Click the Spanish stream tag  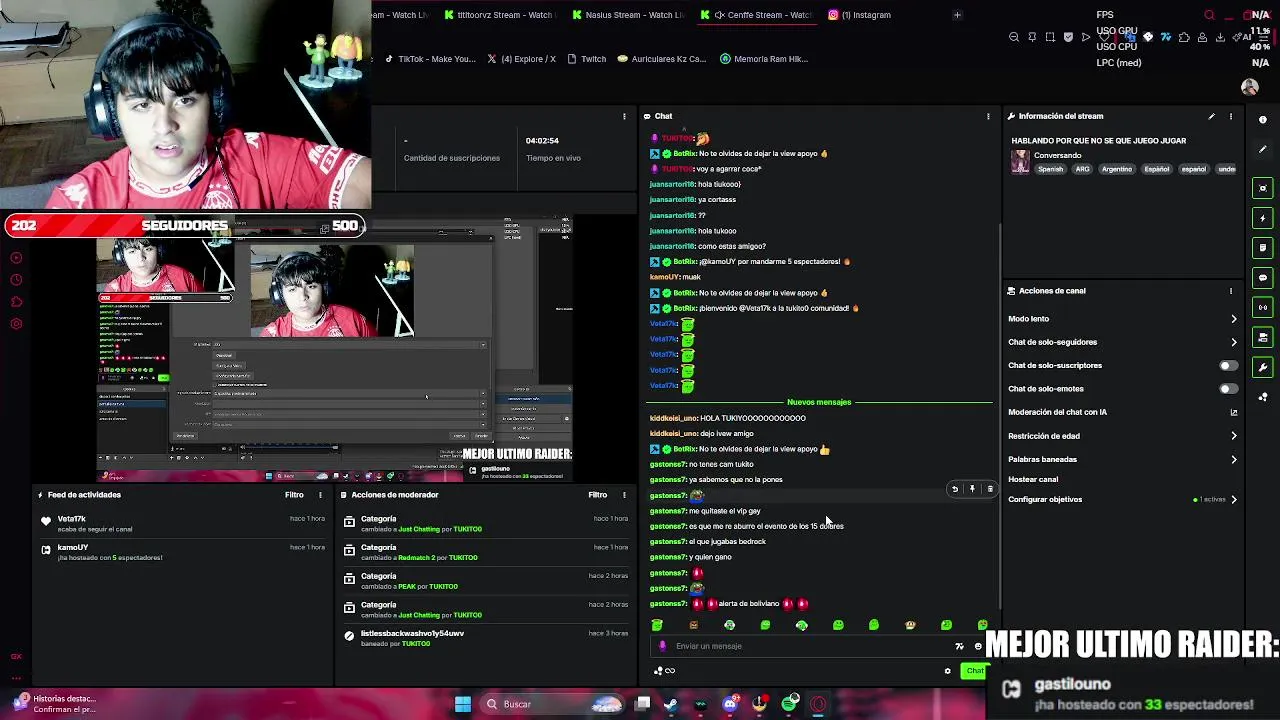[x=1050, y=169]
